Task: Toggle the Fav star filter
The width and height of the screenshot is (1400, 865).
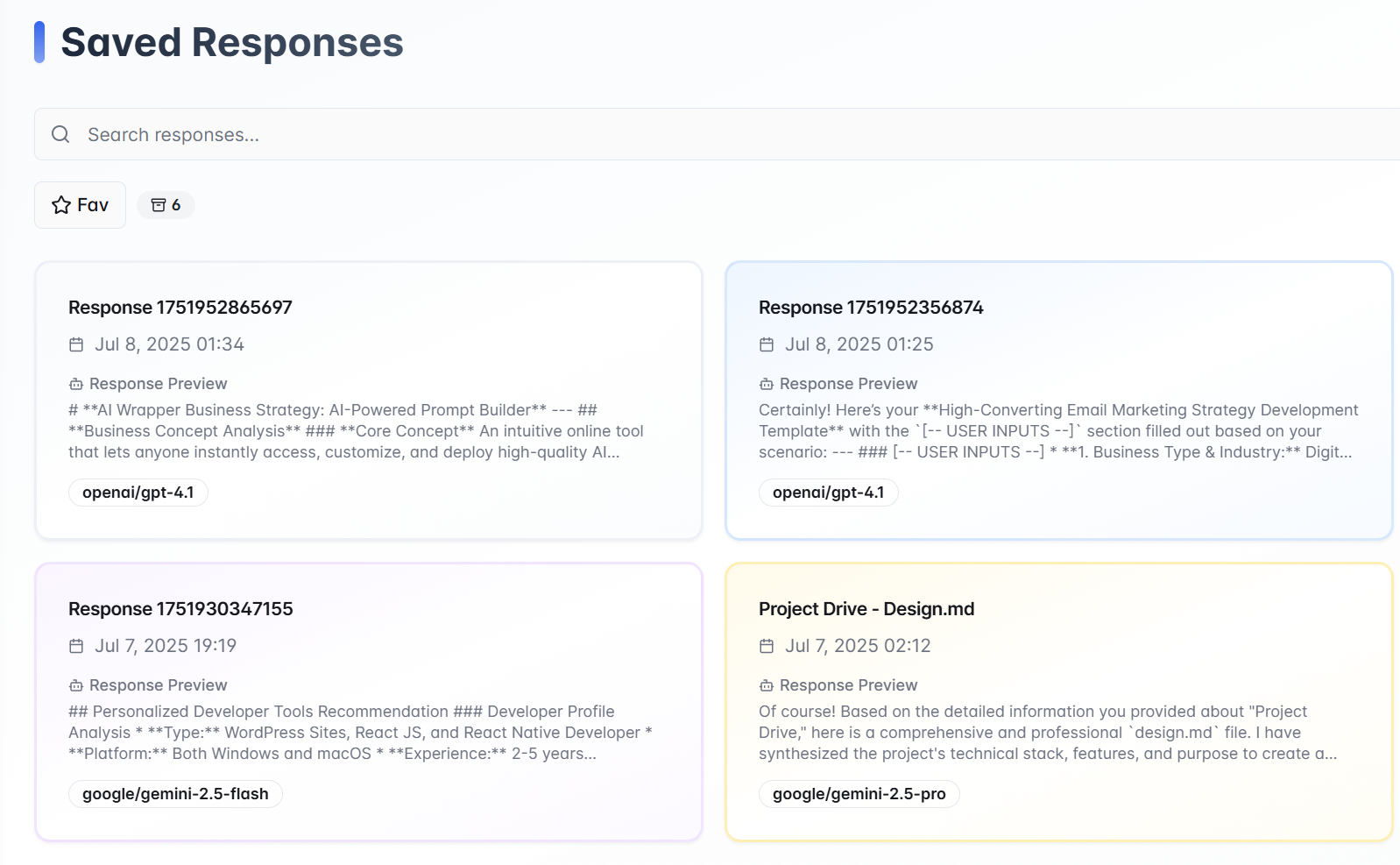Action: [x=80, y=205]
